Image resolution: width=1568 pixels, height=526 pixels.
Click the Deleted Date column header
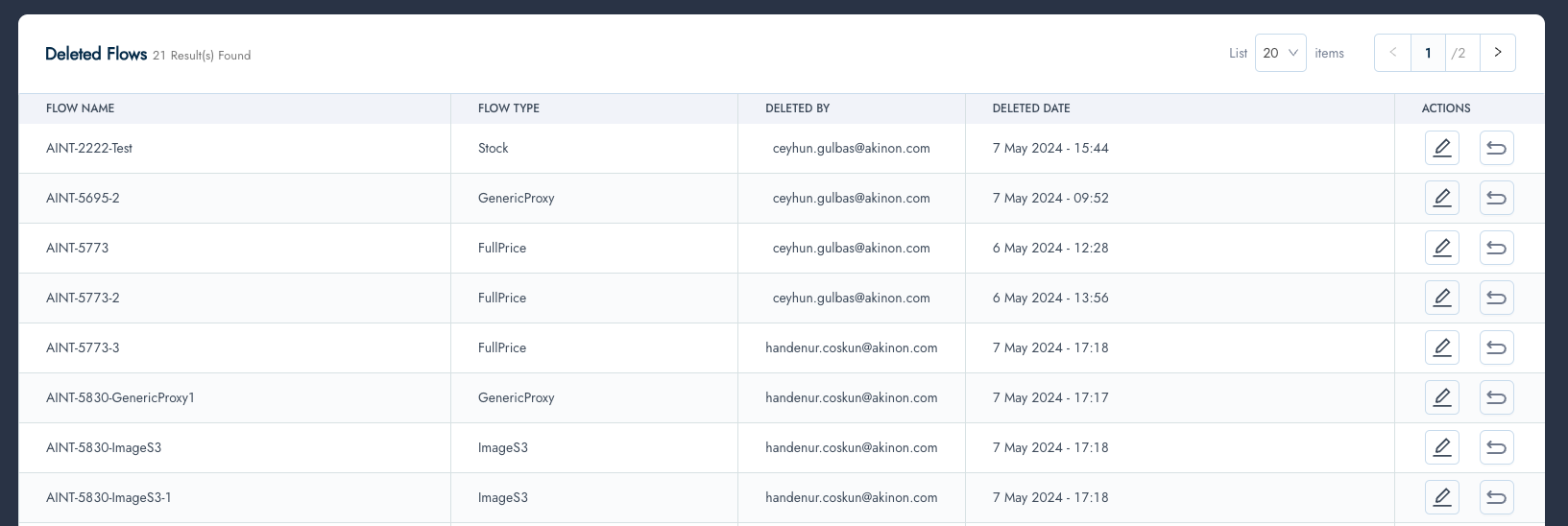coord(1031,108)
